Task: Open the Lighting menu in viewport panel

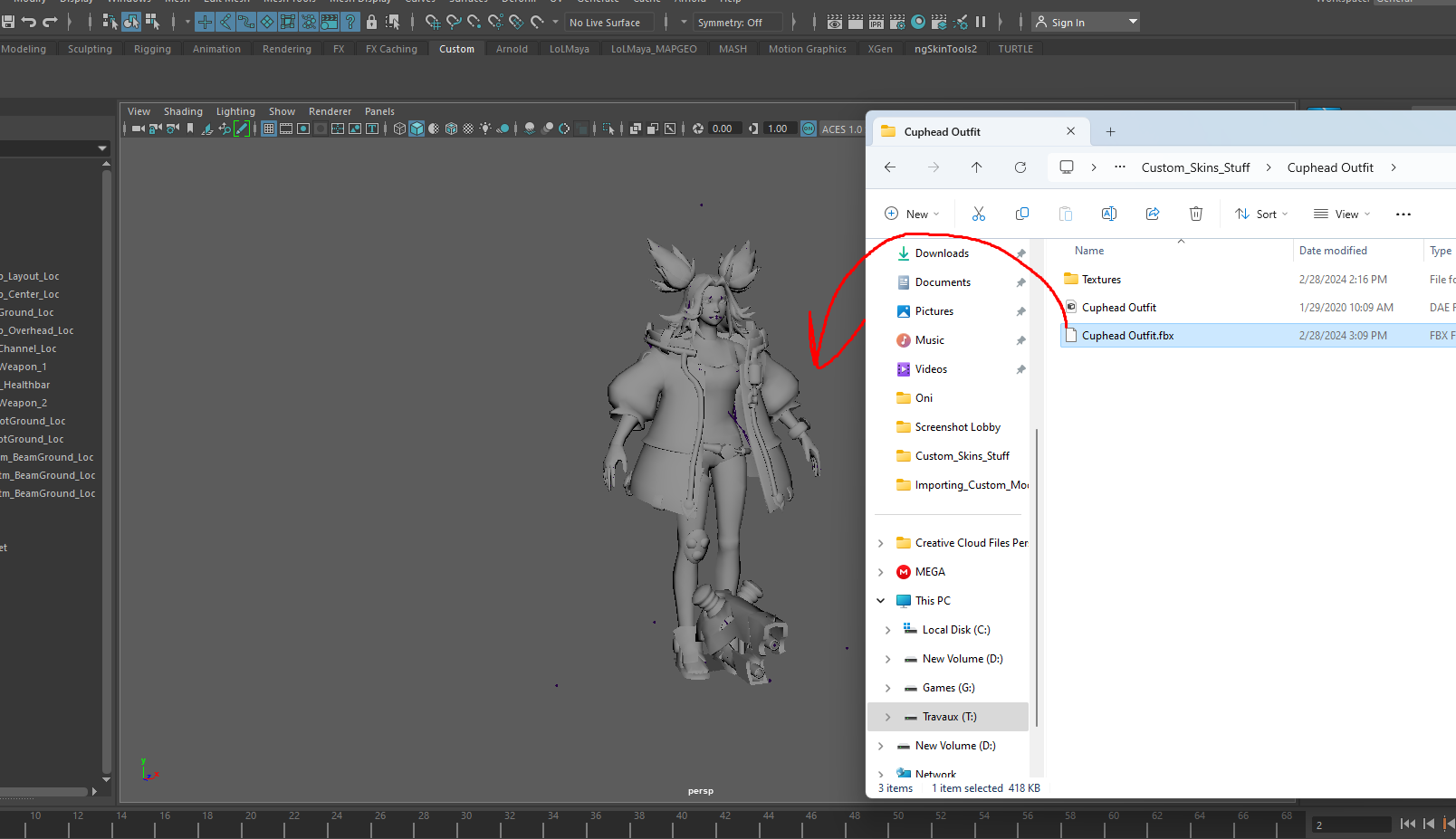Action: coord(235,111)
